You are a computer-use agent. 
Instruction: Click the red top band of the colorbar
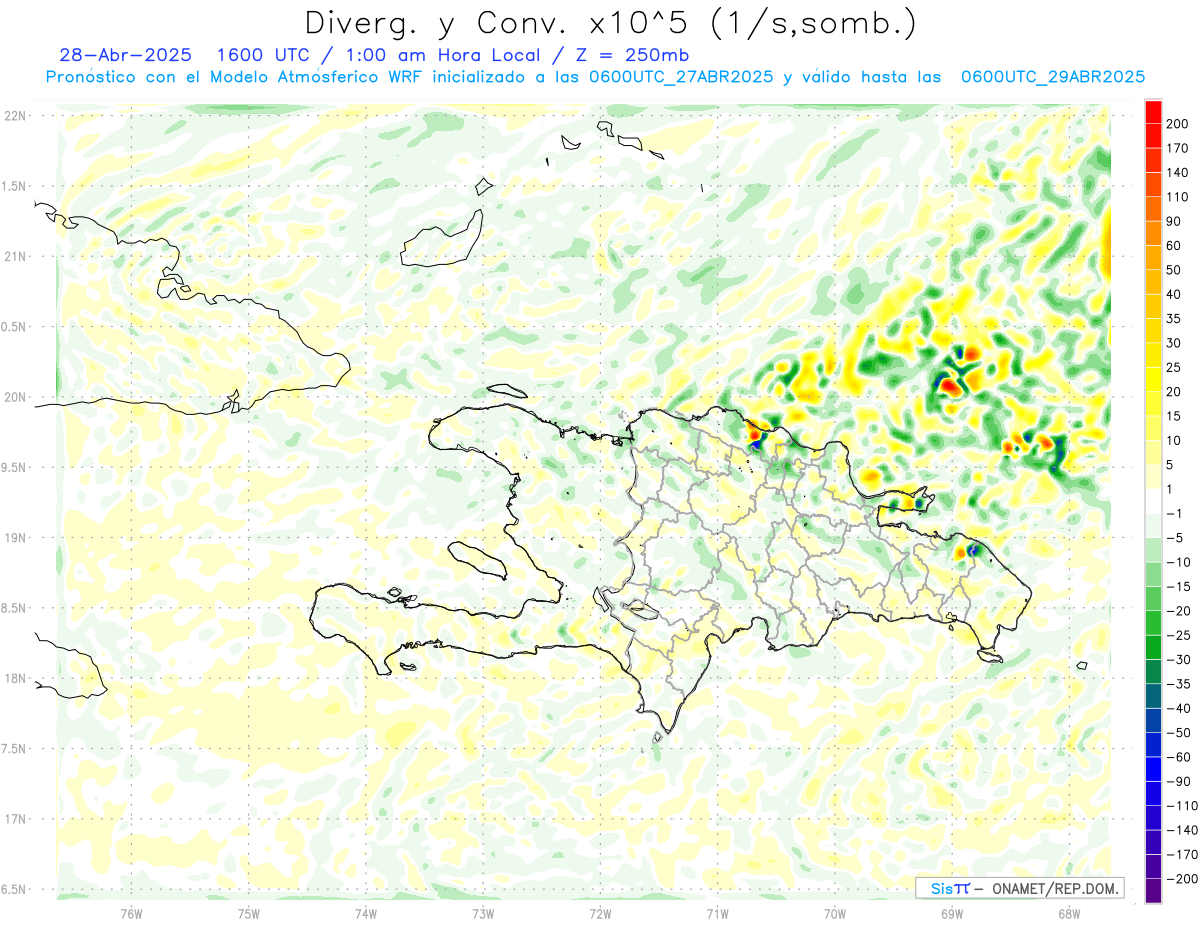[x=1153, y=111]
